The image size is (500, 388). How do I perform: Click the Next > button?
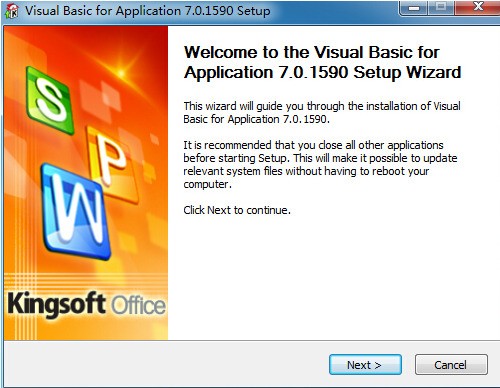coord(365,365)
